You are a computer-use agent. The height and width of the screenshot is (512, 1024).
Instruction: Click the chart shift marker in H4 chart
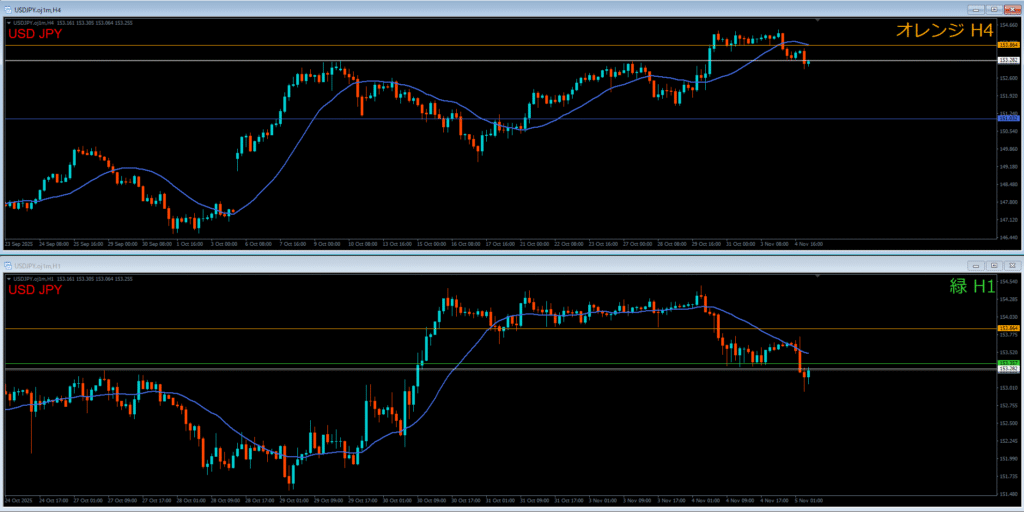(819, 22)
